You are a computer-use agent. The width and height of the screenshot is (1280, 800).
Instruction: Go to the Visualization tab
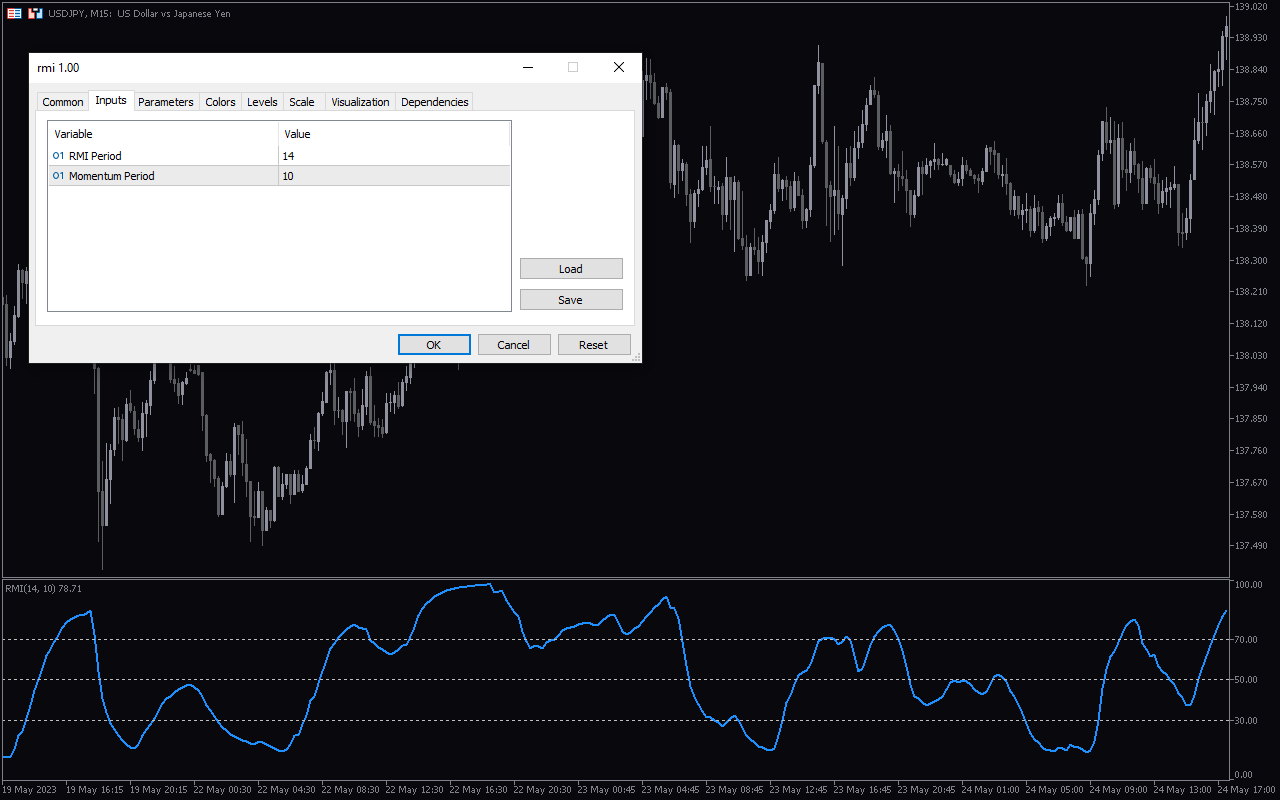pos(360,102)
